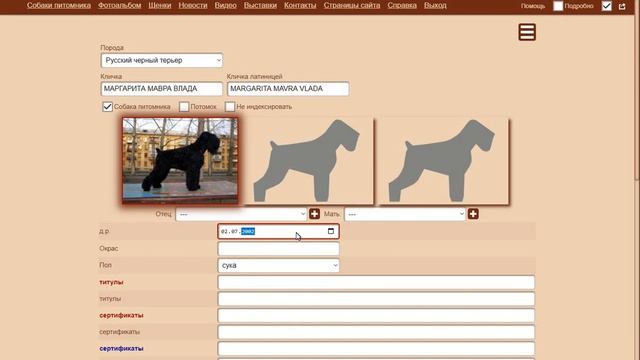Click the plus button next to Отец

click(314, 214)
